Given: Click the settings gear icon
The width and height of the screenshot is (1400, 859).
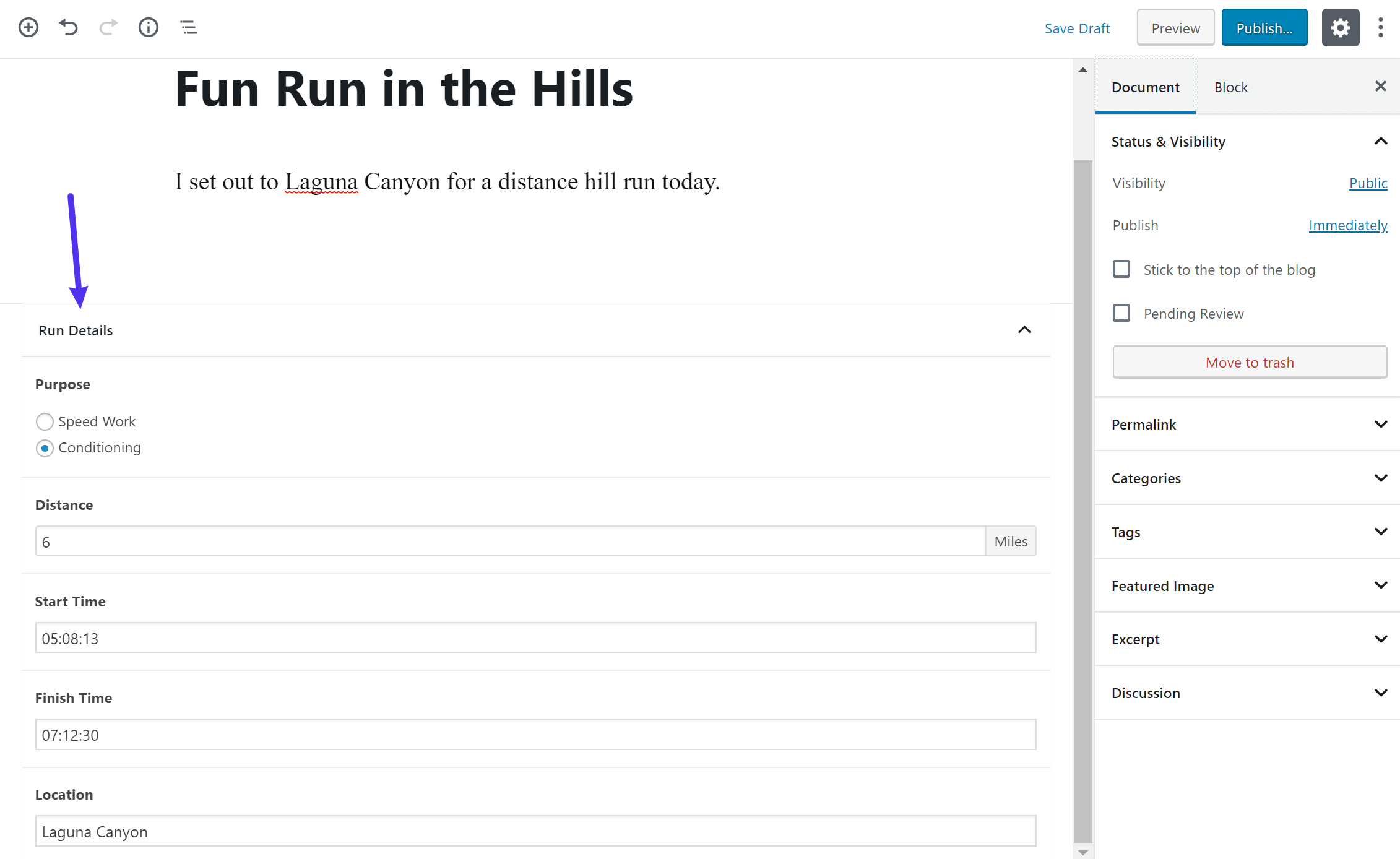Looking at the screenshot, I should [x=1340, y=27].
